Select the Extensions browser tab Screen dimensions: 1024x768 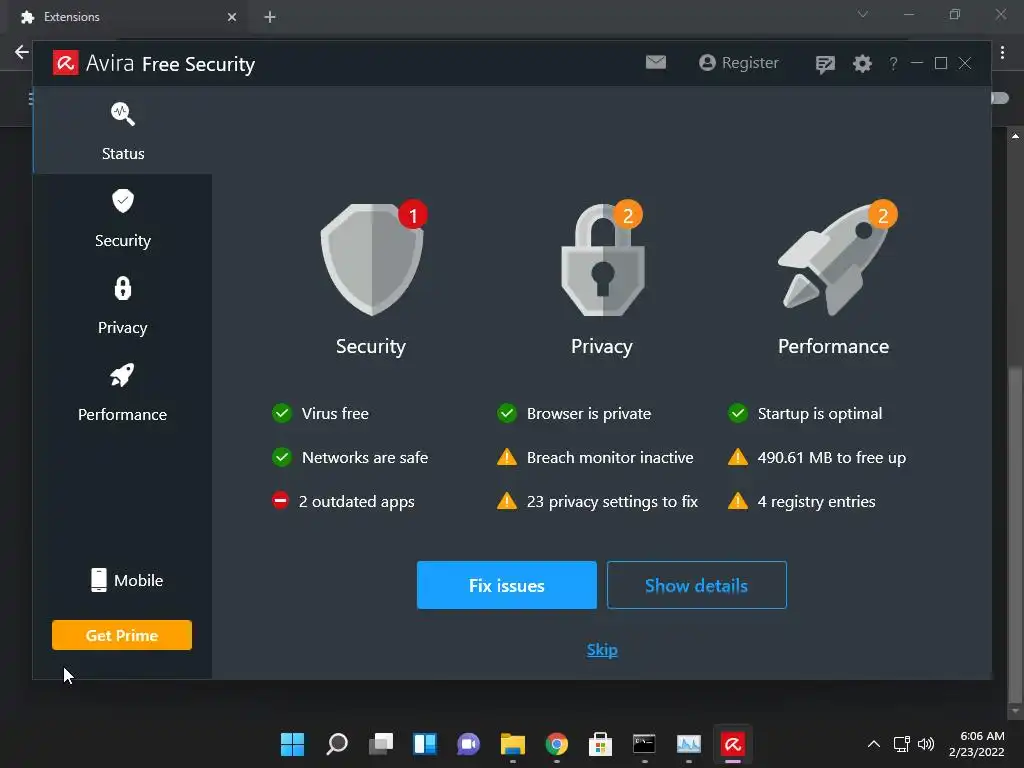(128, 17)
